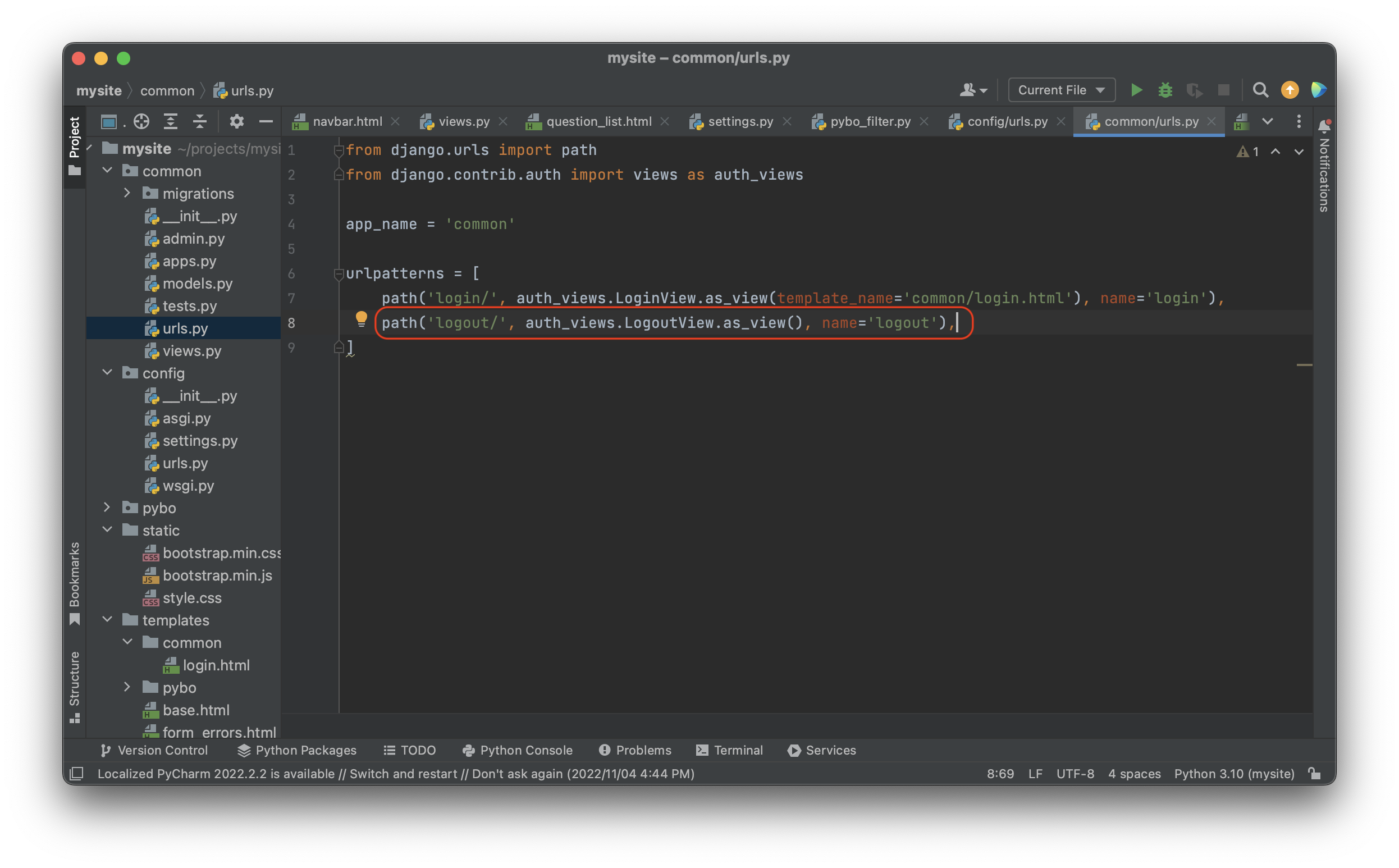Toggle the Bookmarks tool window
Screen dimensions: 1399x868
point(75,583)
